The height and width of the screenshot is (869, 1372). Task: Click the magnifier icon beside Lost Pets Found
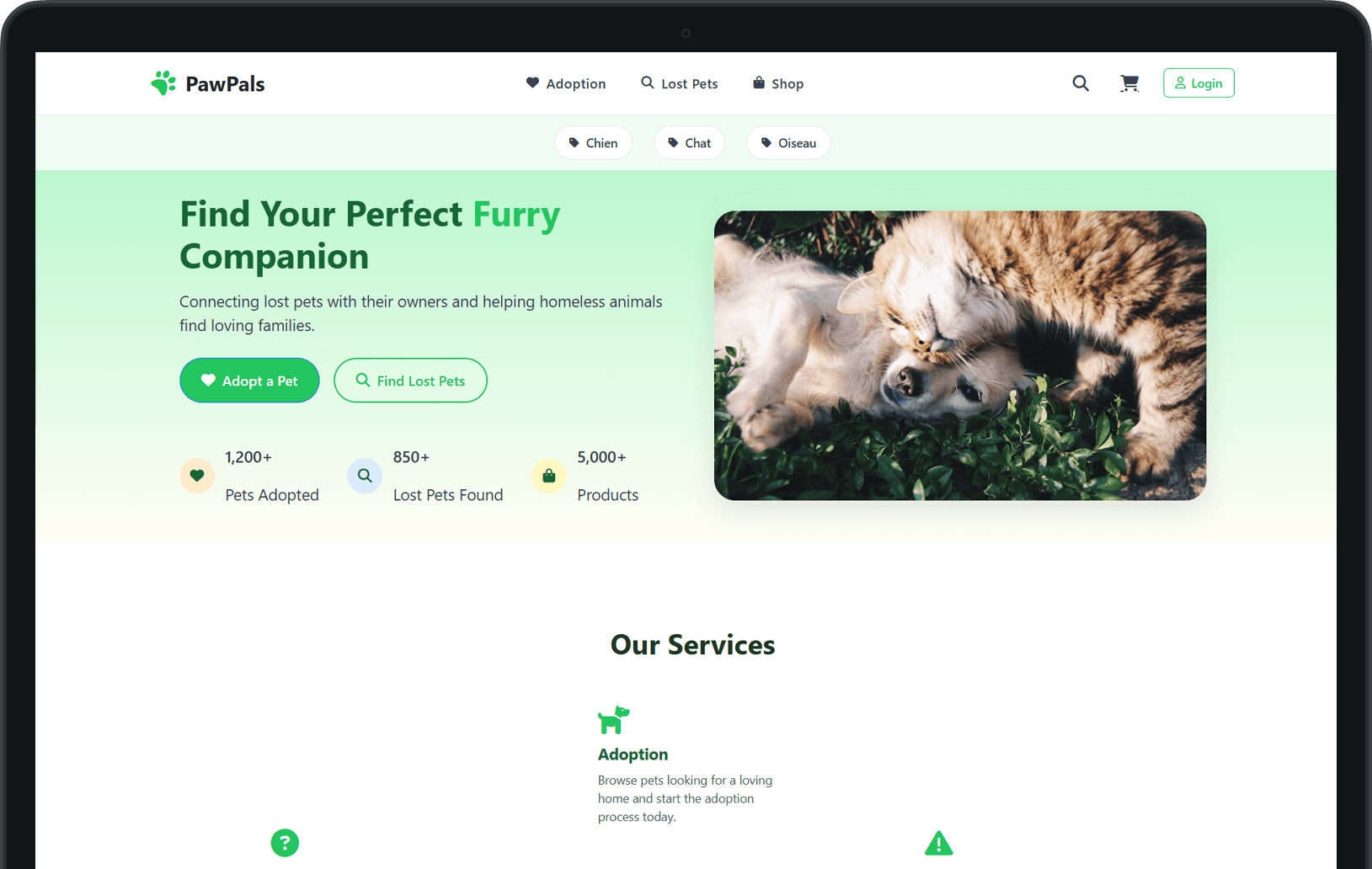(365, 476)
